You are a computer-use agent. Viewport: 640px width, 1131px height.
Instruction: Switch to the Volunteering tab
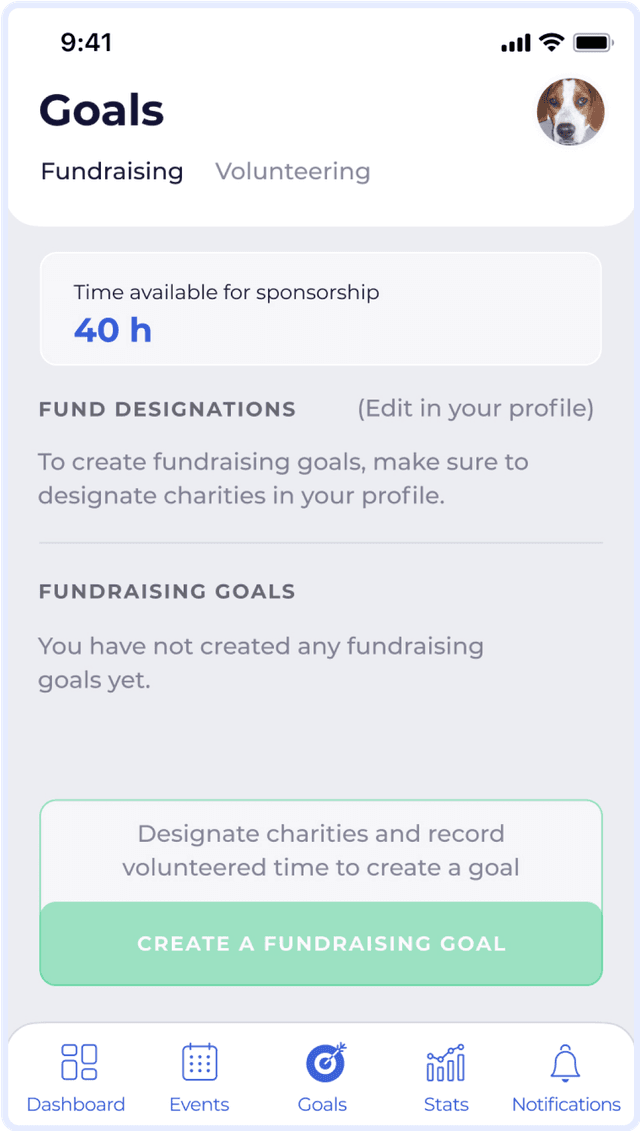tap(293, 172)
